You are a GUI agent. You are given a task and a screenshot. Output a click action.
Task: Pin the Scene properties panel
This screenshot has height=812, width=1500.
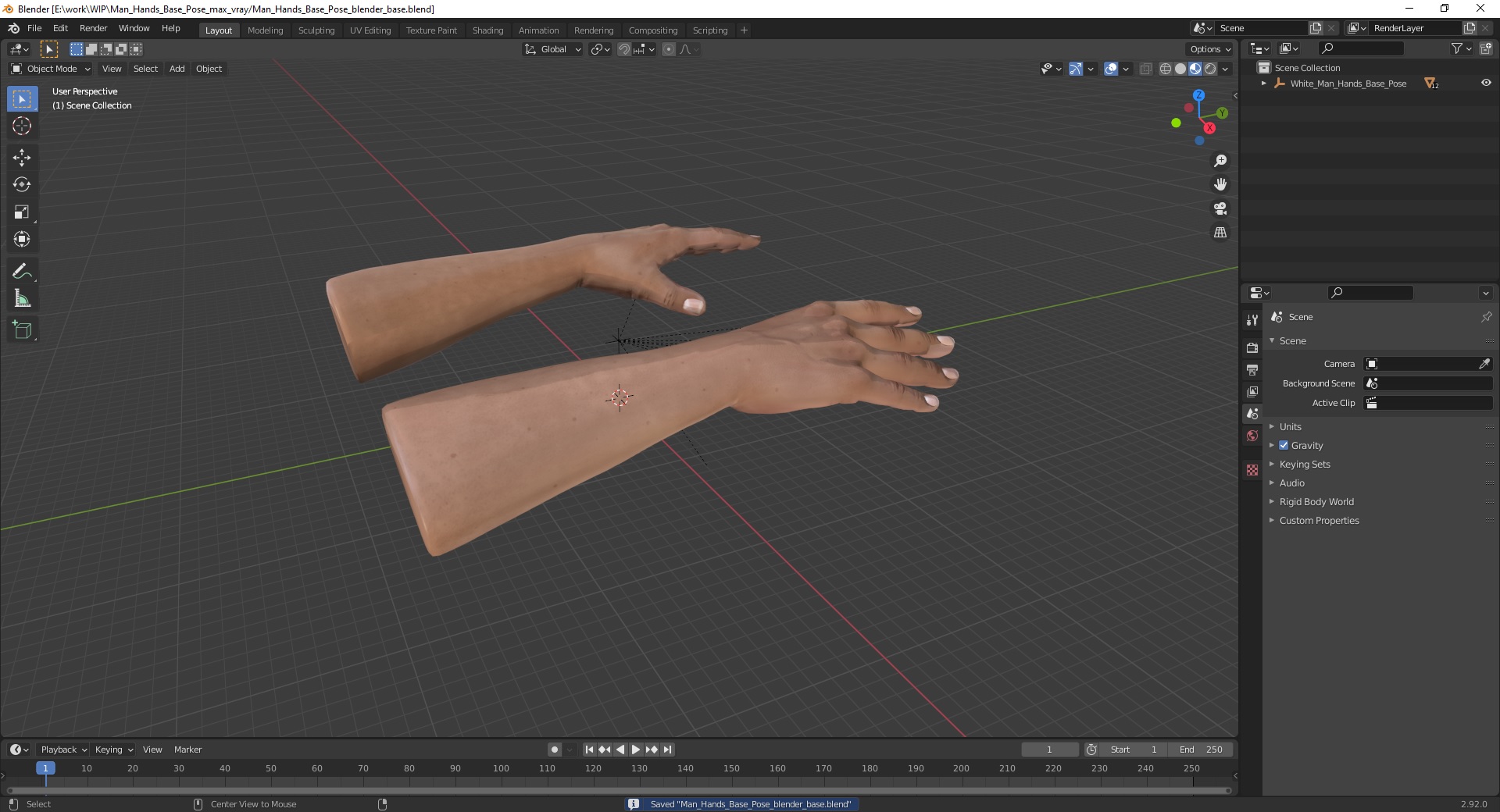click(1486, 317)
